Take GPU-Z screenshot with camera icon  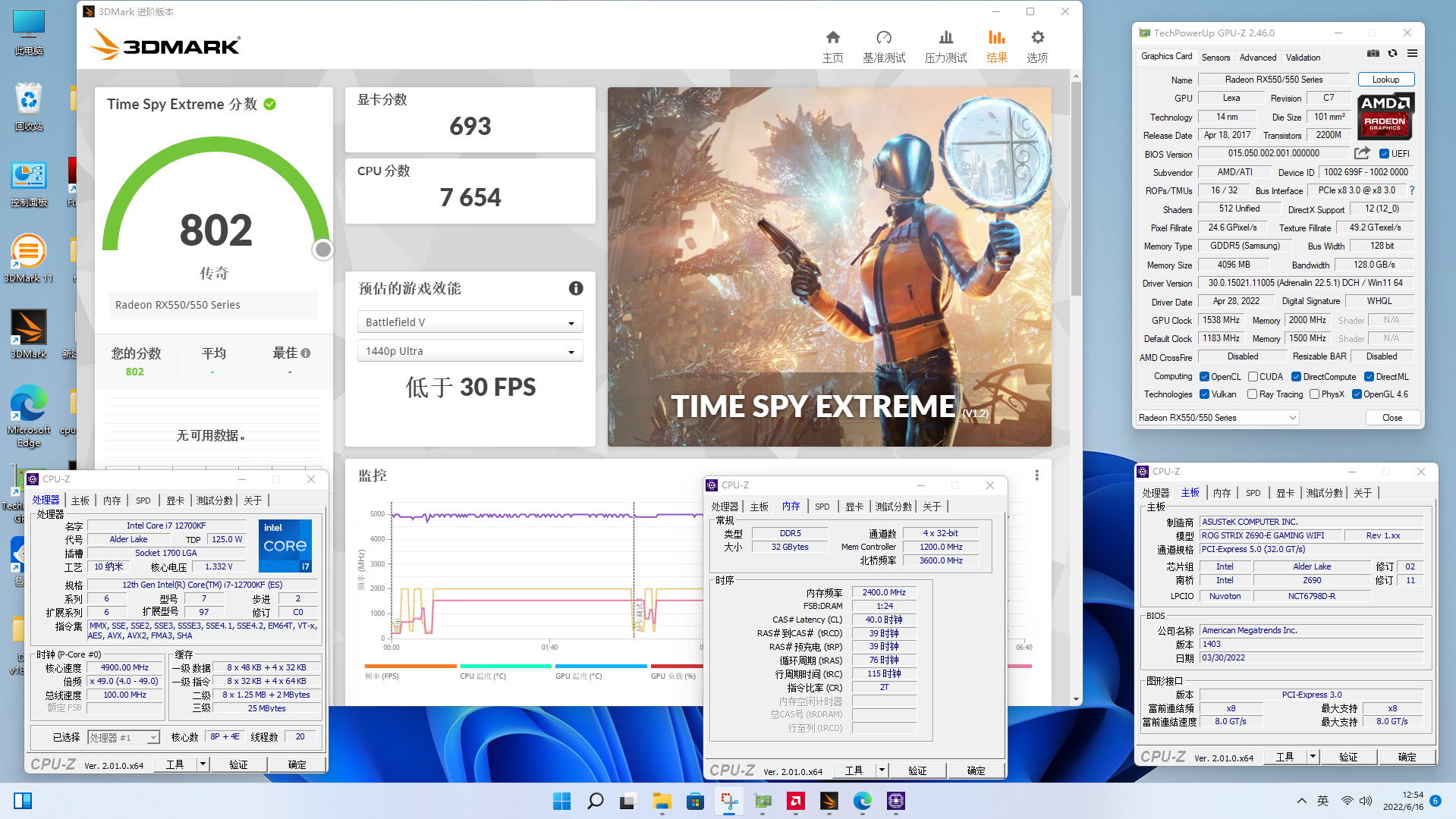(x=1373, y=54)
